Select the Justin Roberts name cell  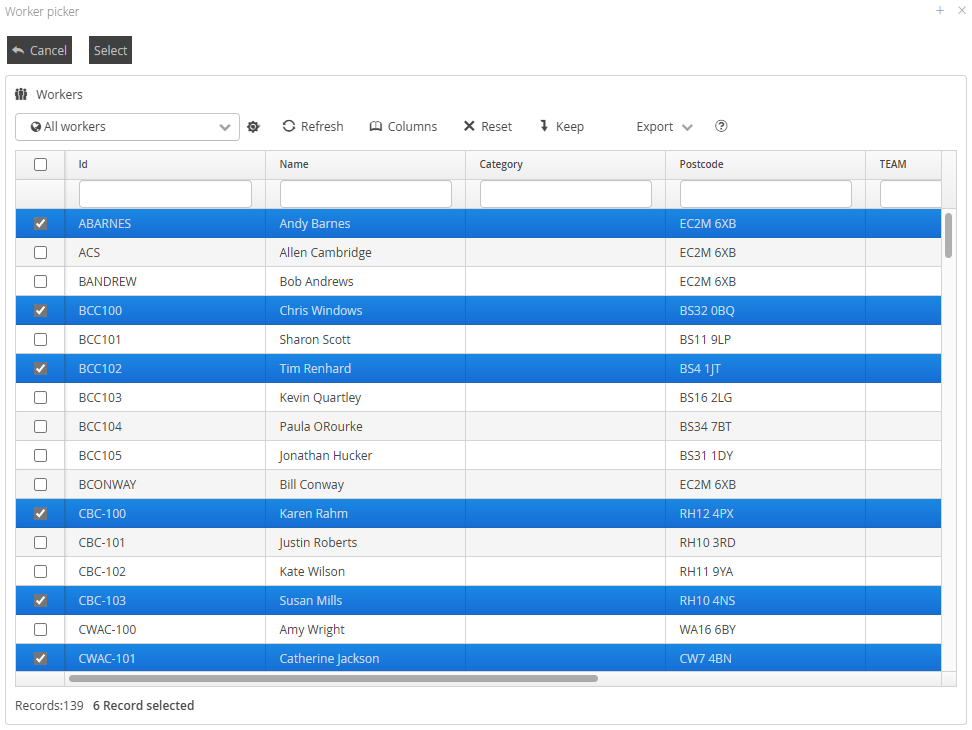(365, 542)
